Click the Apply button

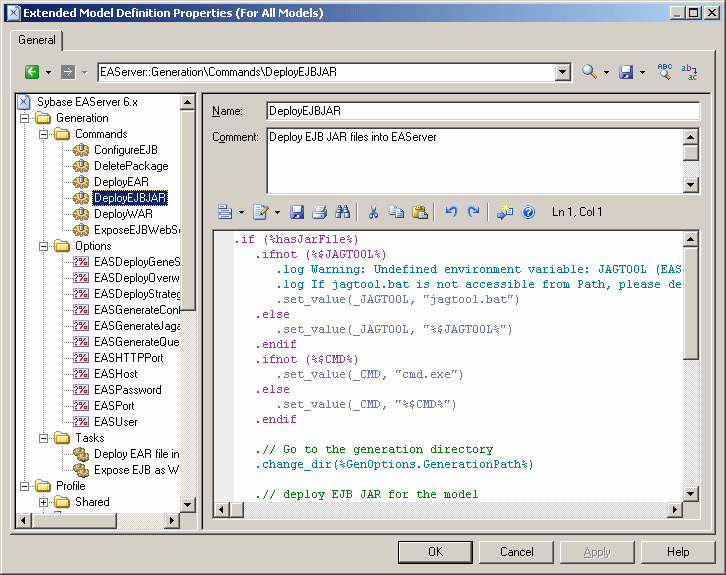[597, 552]
